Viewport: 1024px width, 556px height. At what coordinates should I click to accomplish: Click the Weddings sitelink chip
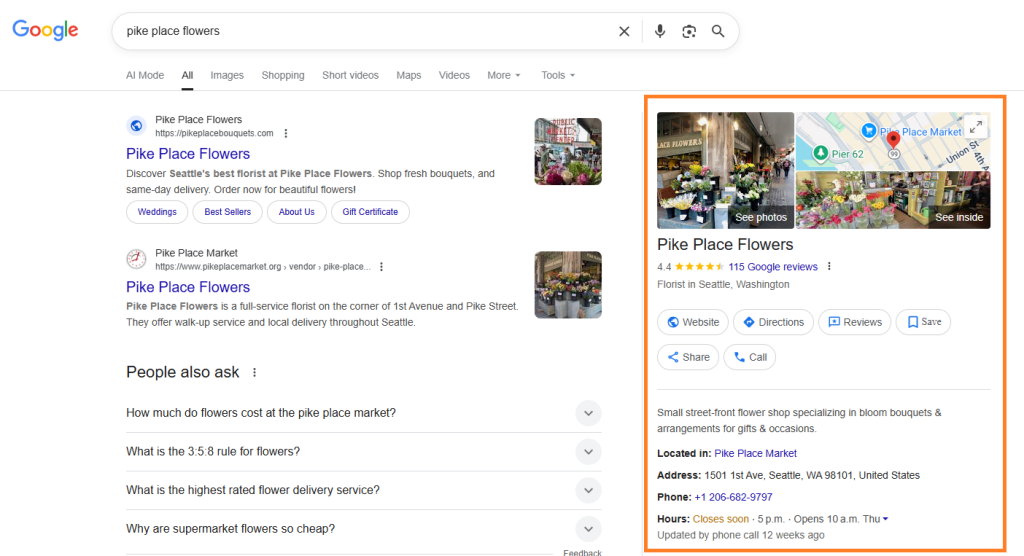coord(157,212)
